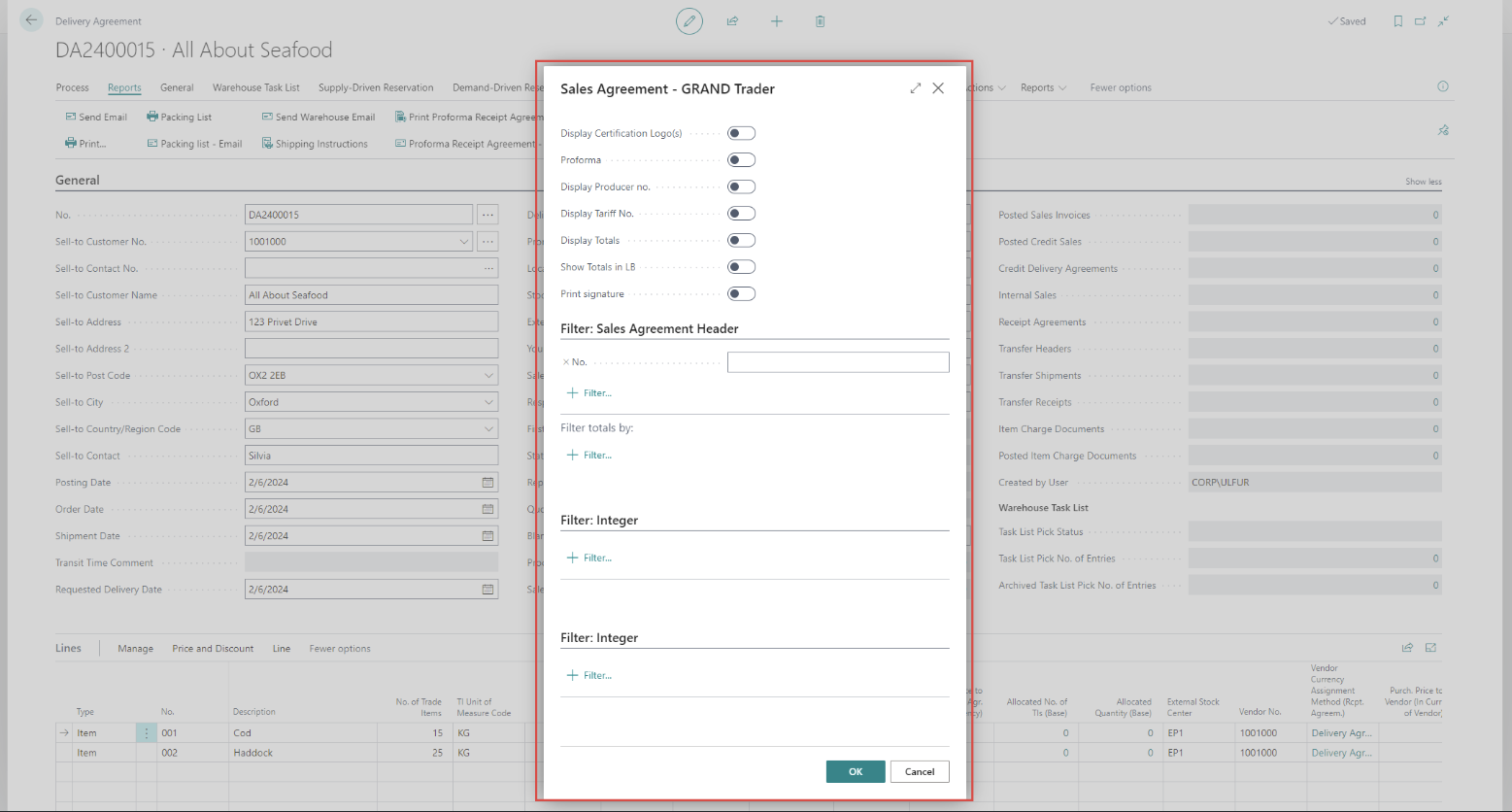Click Cancel in the Sales Agreement dialog
The width and height of the screenshot is (1512, 812).
[919, 771]
